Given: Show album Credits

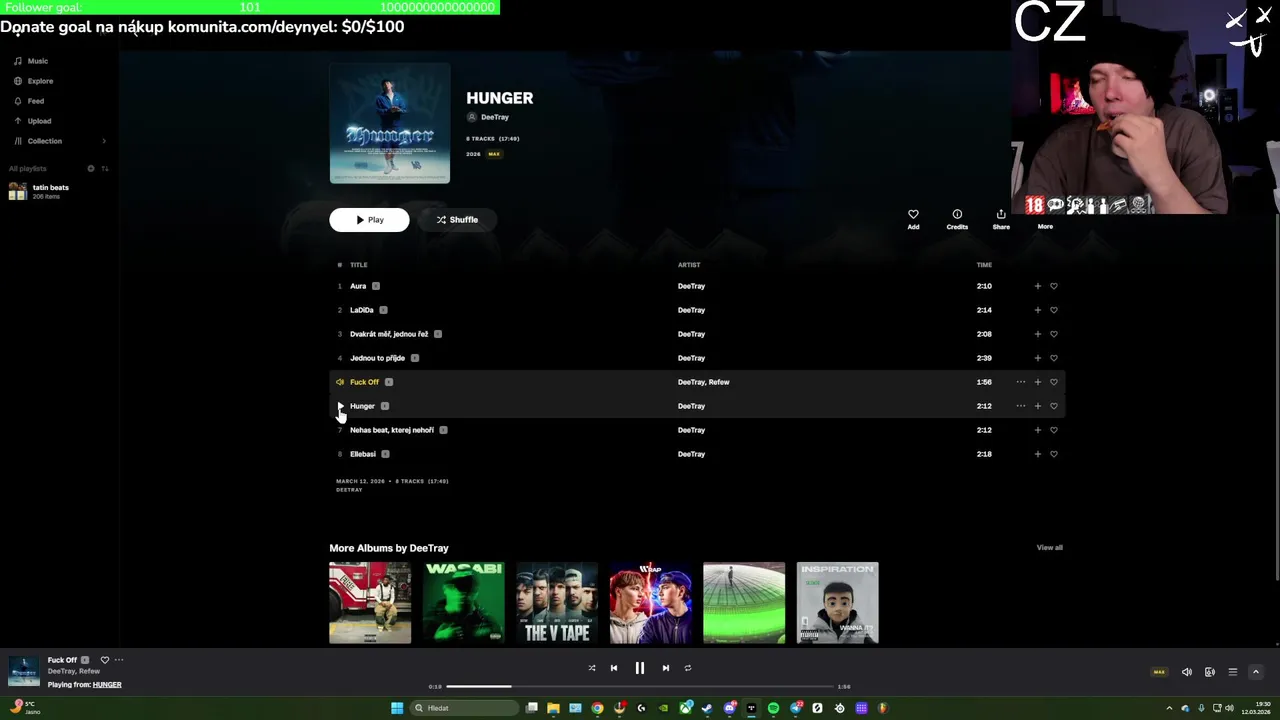Looking at the screenshot, I should coord(957,219).
